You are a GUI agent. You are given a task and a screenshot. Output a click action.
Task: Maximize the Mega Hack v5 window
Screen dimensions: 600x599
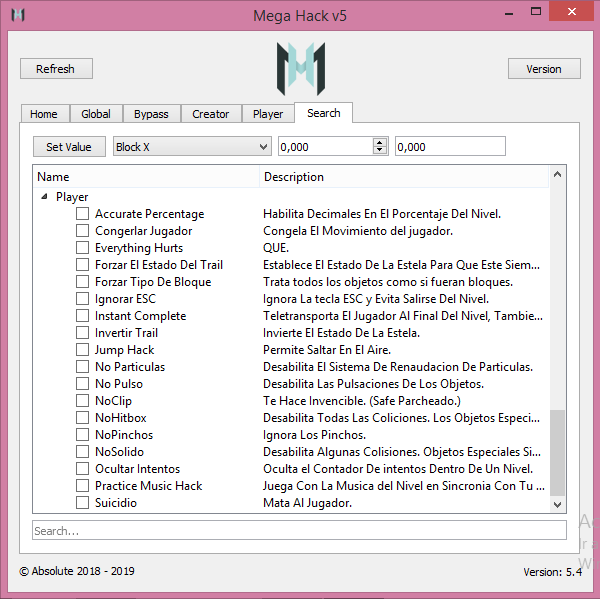tap(536, 11)
